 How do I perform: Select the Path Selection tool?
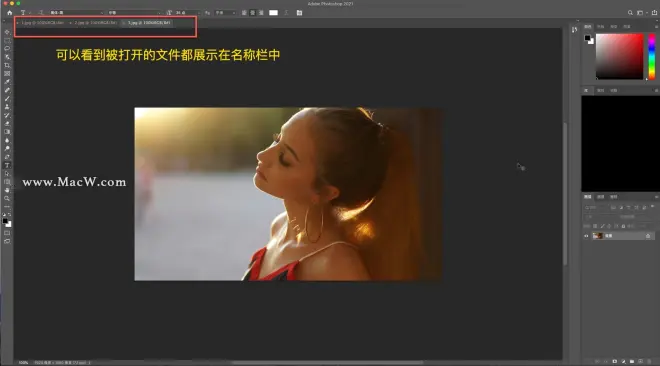pos(7,173)
